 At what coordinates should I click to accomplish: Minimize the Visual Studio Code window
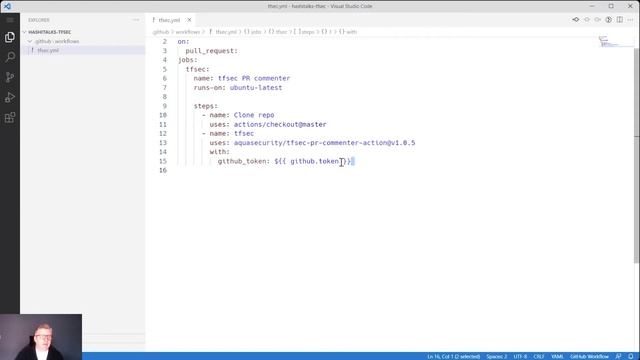[592, 6]
